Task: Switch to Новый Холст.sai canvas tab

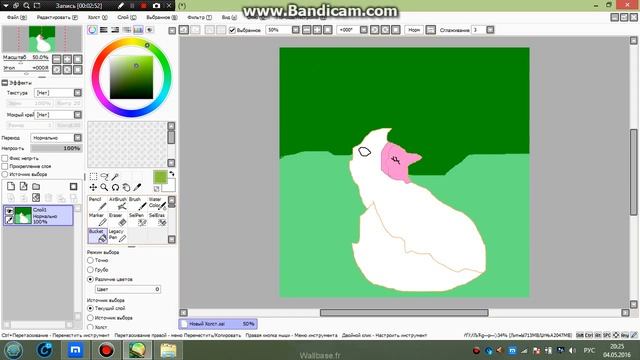Action: (x=218, y=324)
